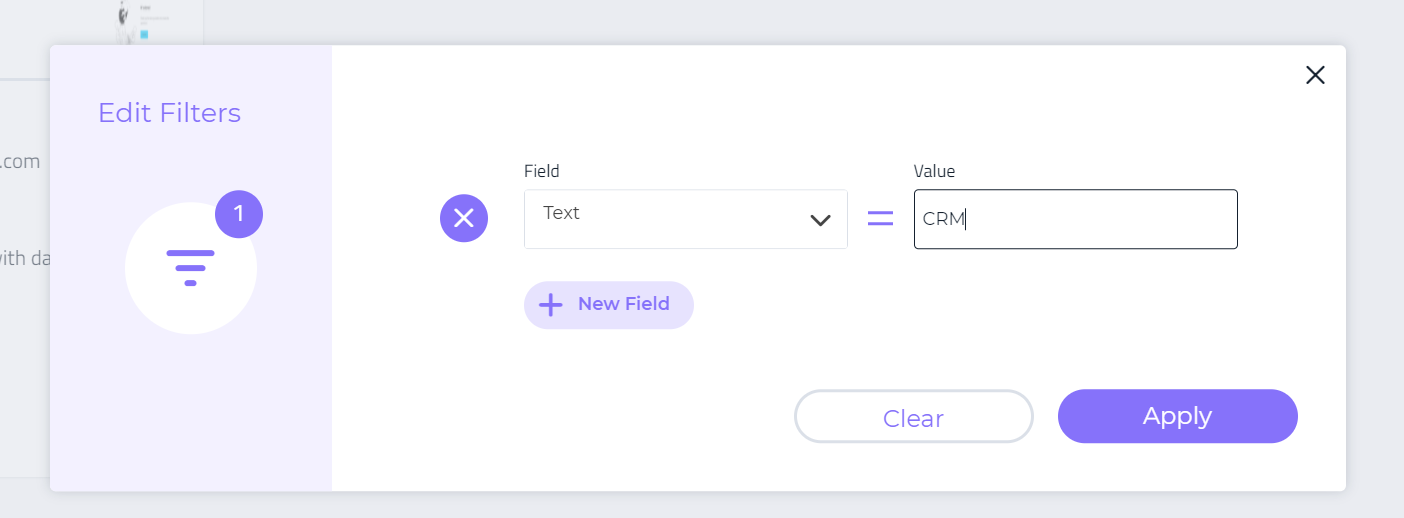Remove the Text filter row
The width and height of the screenshot is (1404, 518).
tap(464, 218)
